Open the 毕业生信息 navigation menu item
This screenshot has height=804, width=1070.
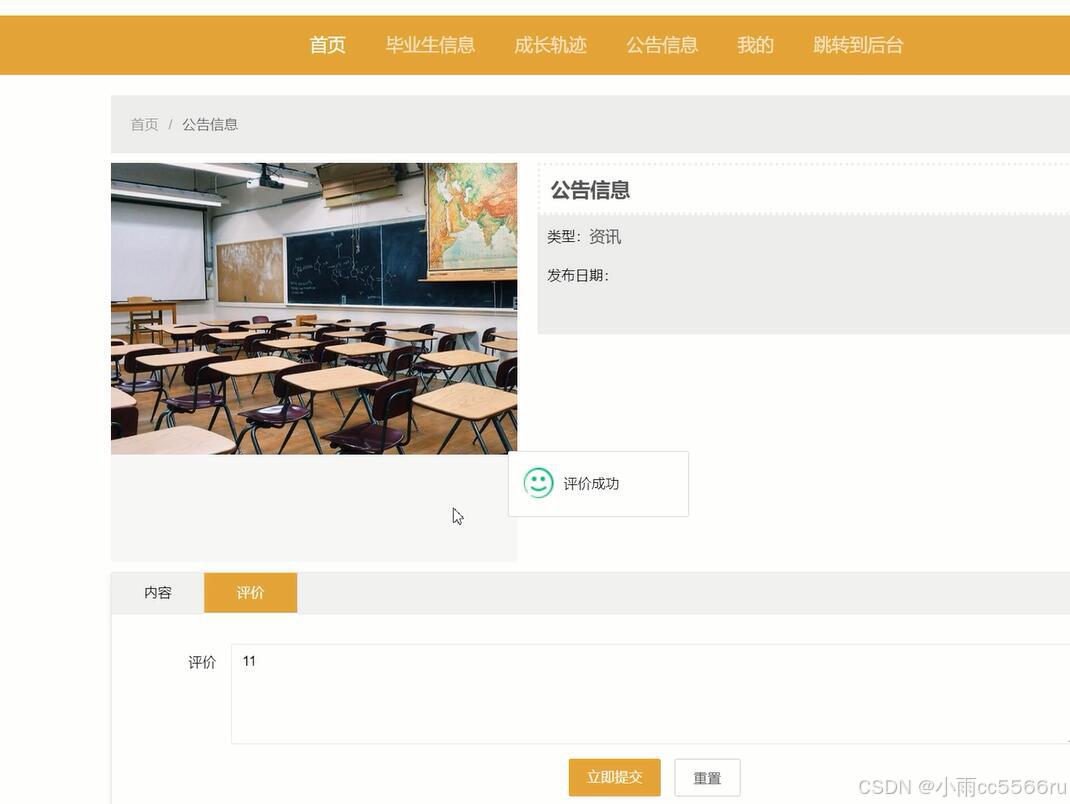coord(431,44)
